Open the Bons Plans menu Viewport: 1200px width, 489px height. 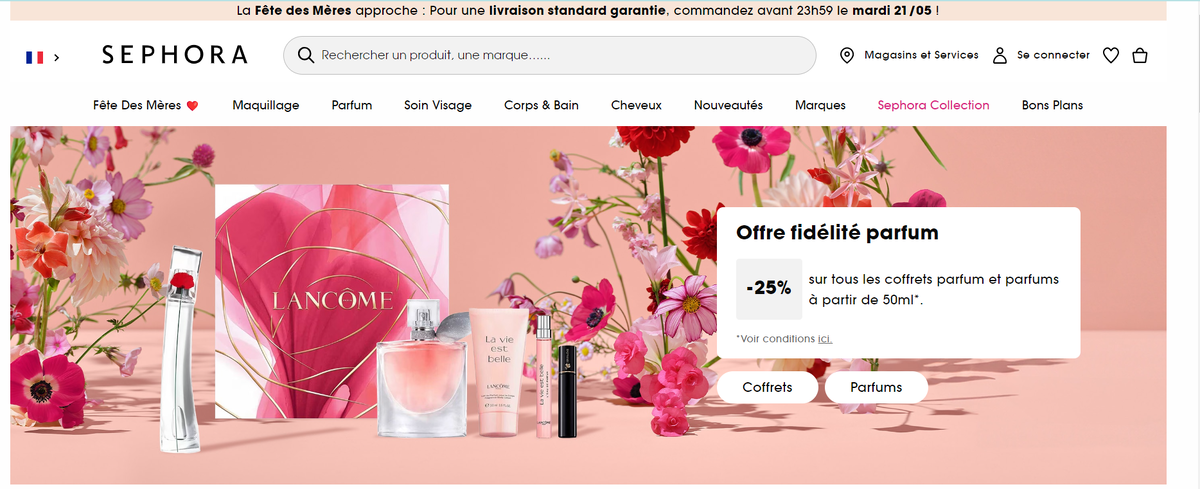(x=1052, y=105)
